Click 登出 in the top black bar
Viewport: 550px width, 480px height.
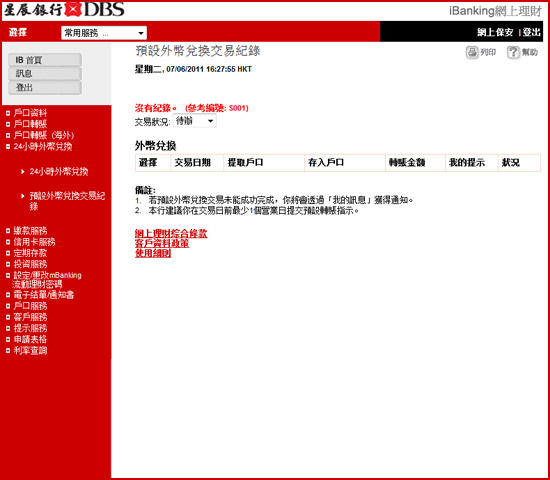pos(531,32)
